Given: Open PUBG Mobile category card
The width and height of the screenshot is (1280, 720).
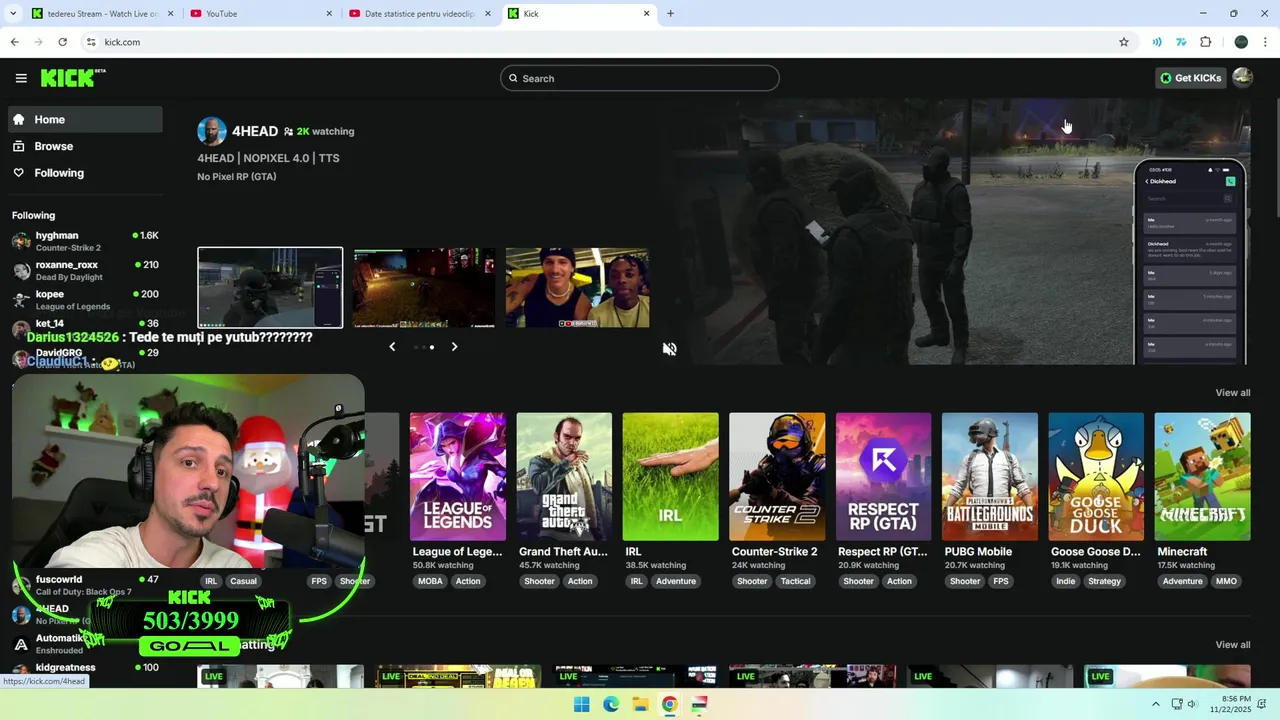Looking at the screenshot, I should tap(990, 476).
